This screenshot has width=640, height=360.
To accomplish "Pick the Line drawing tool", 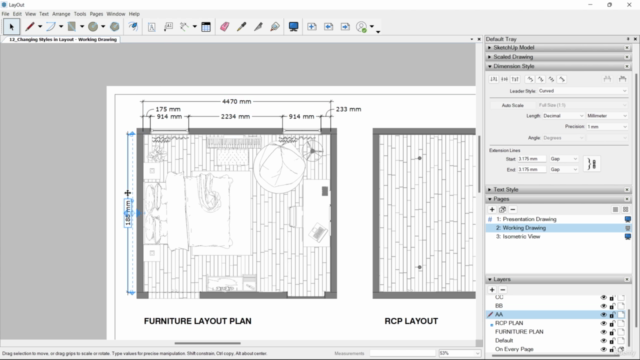I will pyautogui.click(x=29, y=27).
